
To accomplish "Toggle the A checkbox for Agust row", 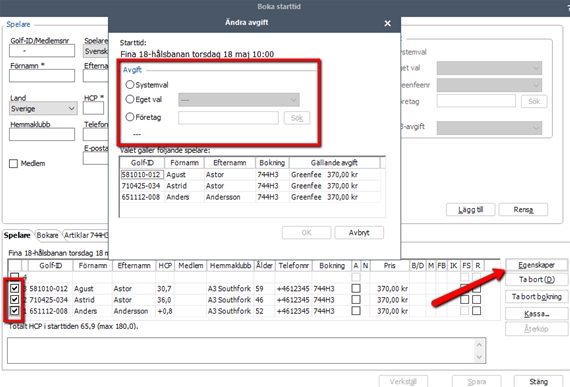I will (x=356, y=289).
